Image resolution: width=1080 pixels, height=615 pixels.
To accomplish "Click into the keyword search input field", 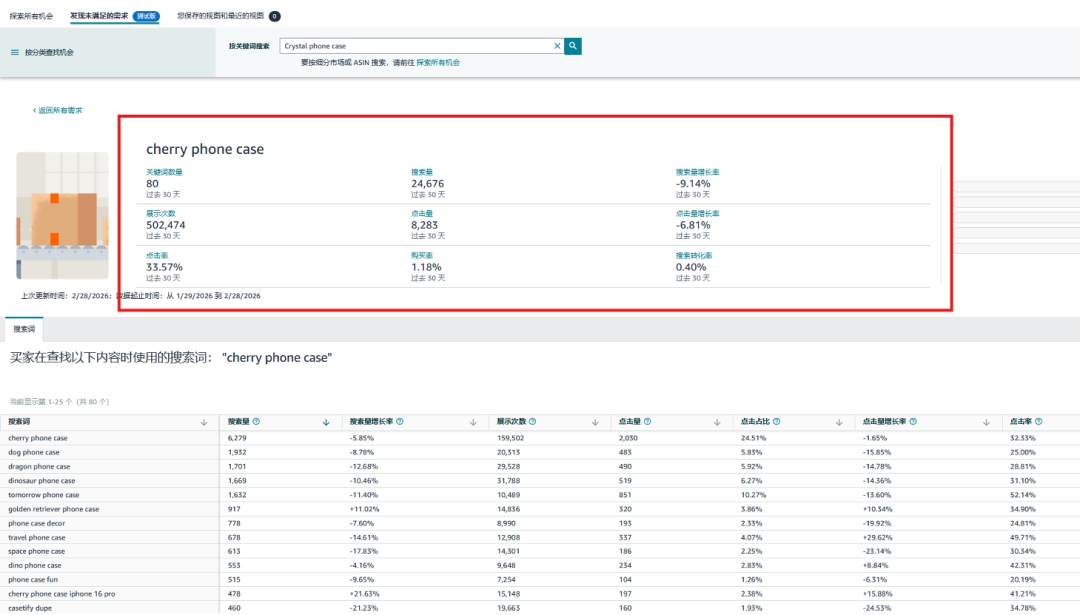I will (x=415, y=46).
